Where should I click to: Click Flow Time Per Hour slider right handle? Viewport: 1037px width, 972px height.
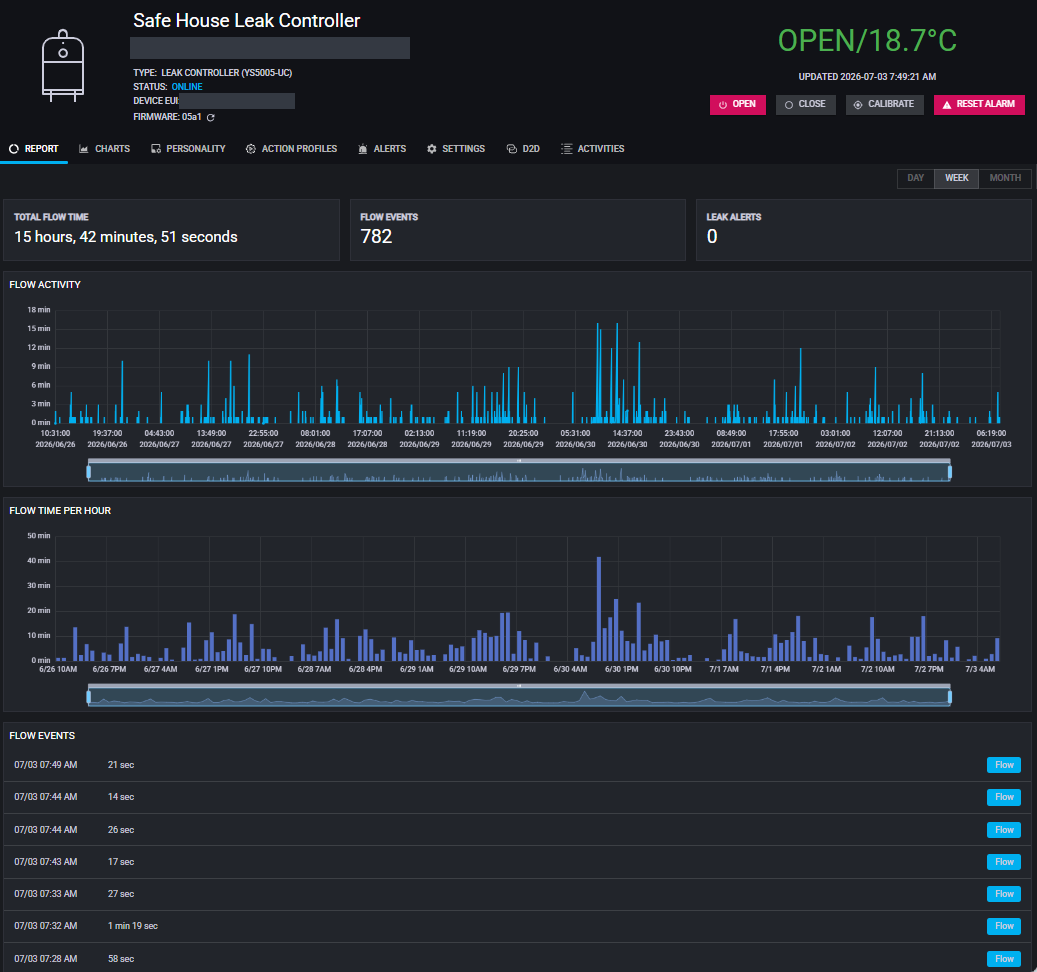click(950, 697)
